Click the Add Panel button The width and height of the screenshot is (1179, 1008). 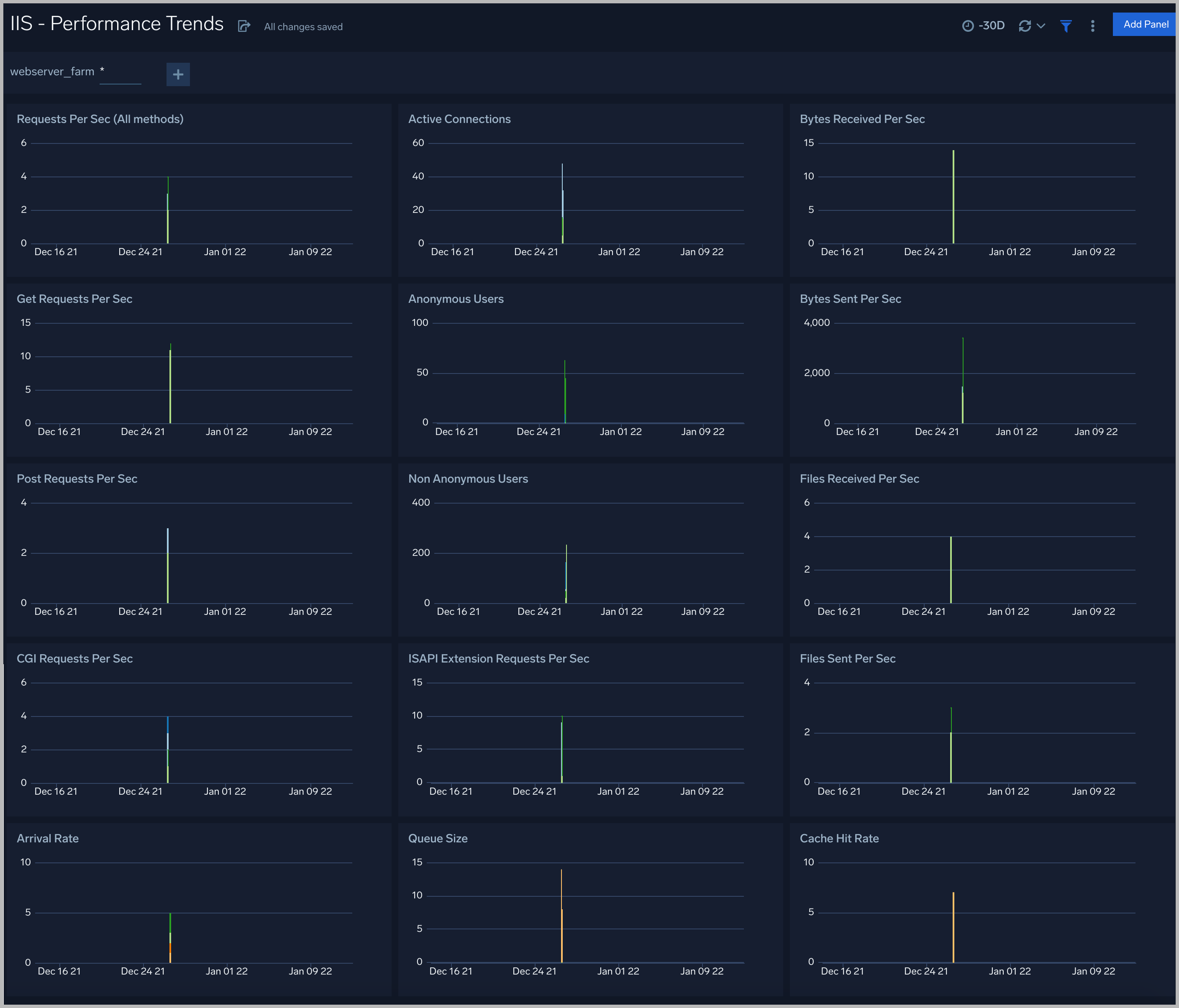tap(1144, 24)
